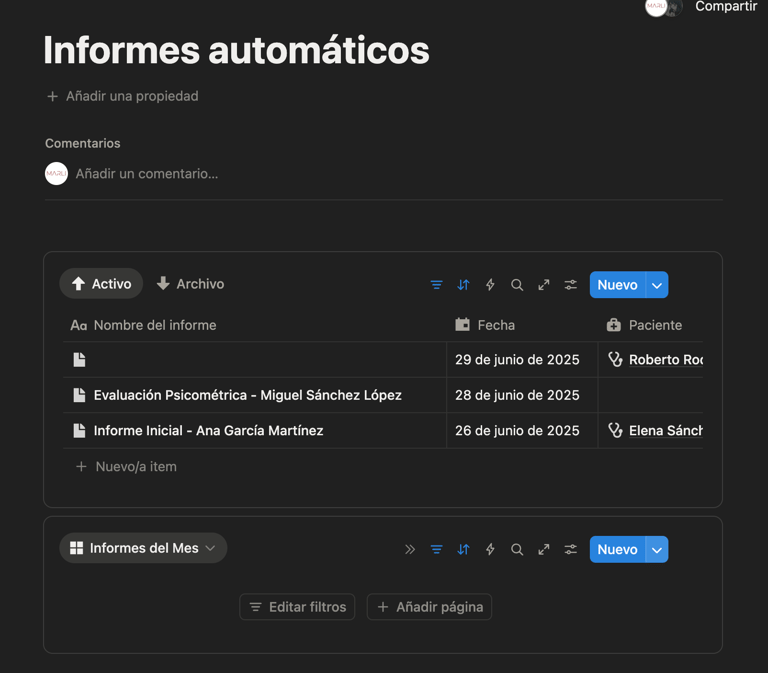The image size is (768, 673).
Task: Open dropdown arrow beside bottom Nuevo button
Action: tap(657, 549)
